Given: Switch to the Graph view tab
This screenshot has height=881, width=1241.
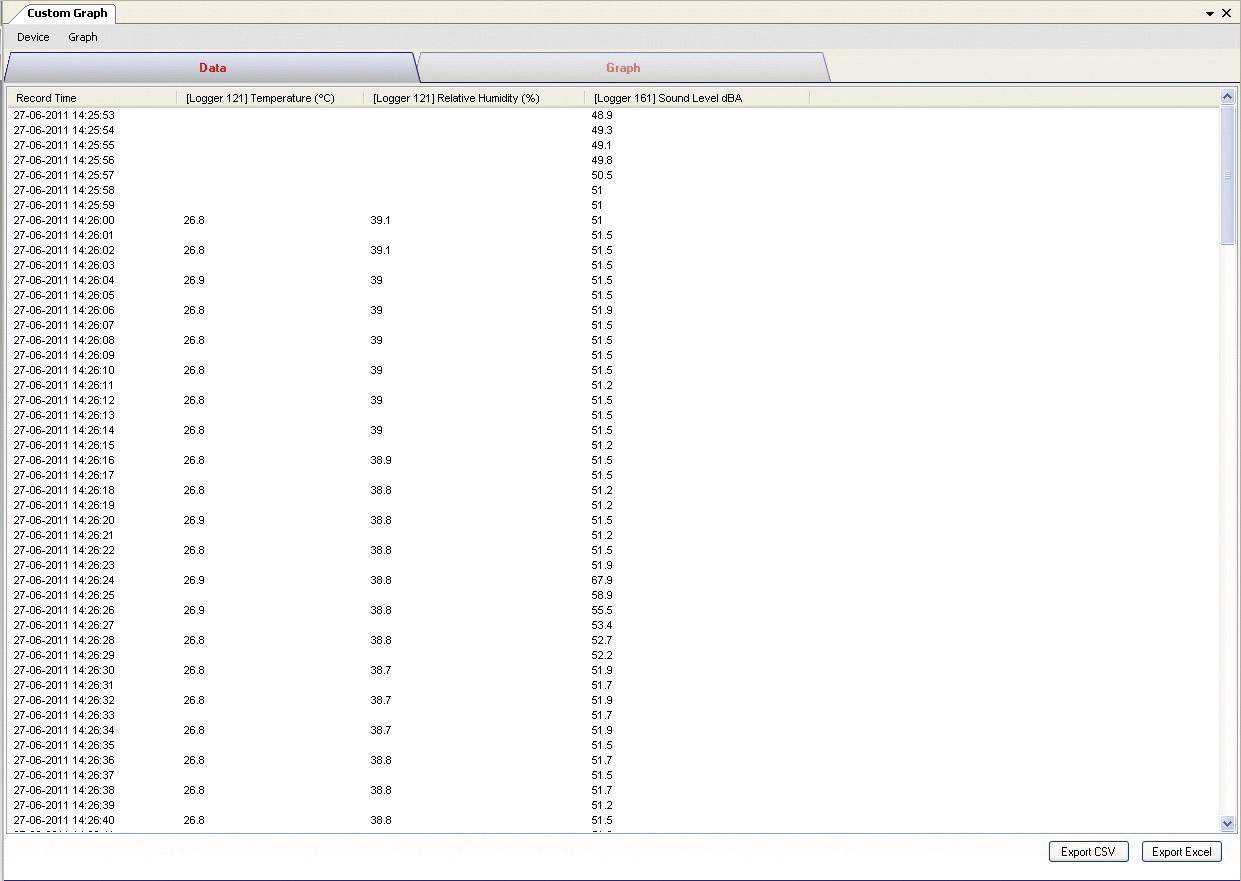Looking at the screenshot, I should coord(622,68).
